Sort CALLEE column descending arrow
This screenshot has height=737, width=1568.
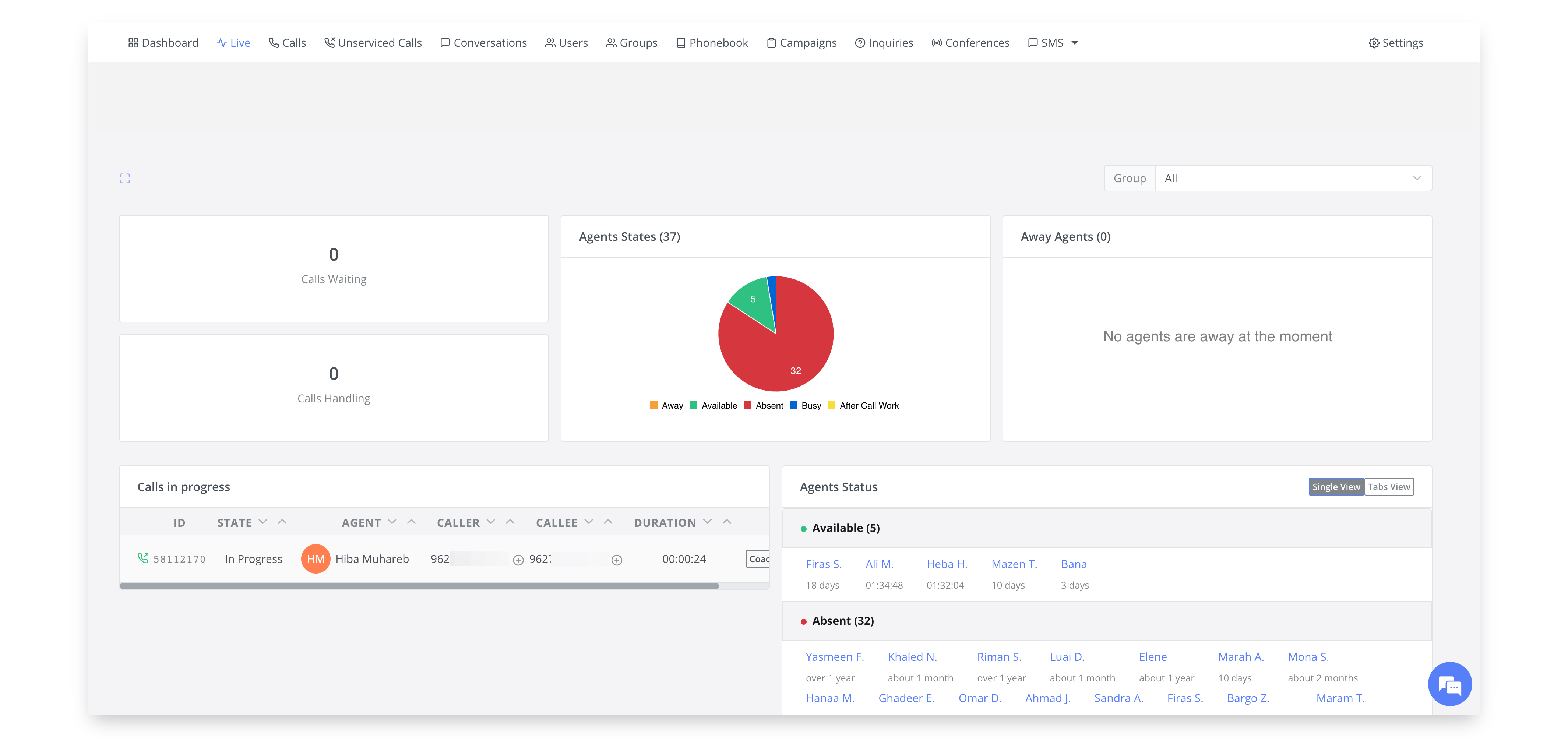pos(589,522)
